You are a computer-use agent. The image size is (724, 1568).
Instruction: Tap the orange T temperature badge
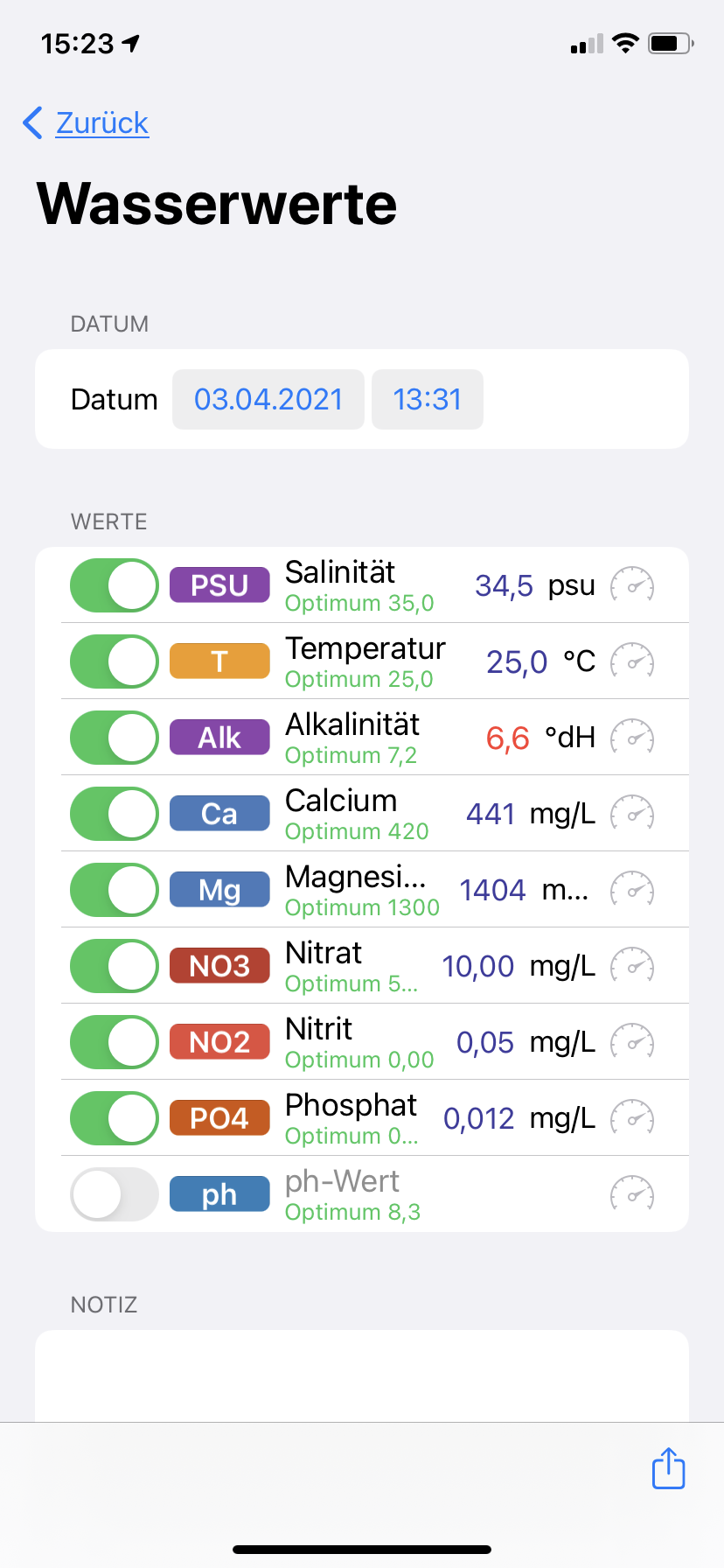coord(219,661)
